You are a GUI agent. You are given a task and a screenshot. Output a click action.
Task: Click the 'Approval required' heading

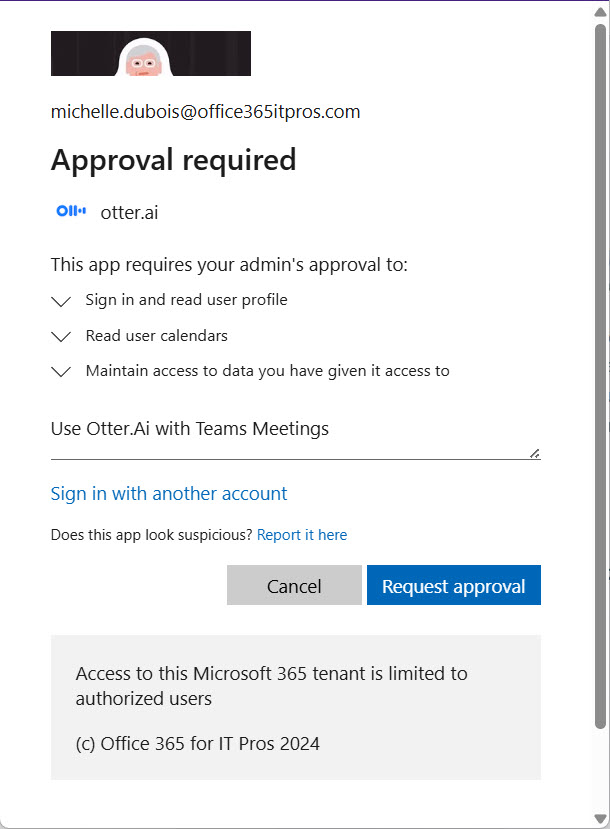tap(173, 160)
